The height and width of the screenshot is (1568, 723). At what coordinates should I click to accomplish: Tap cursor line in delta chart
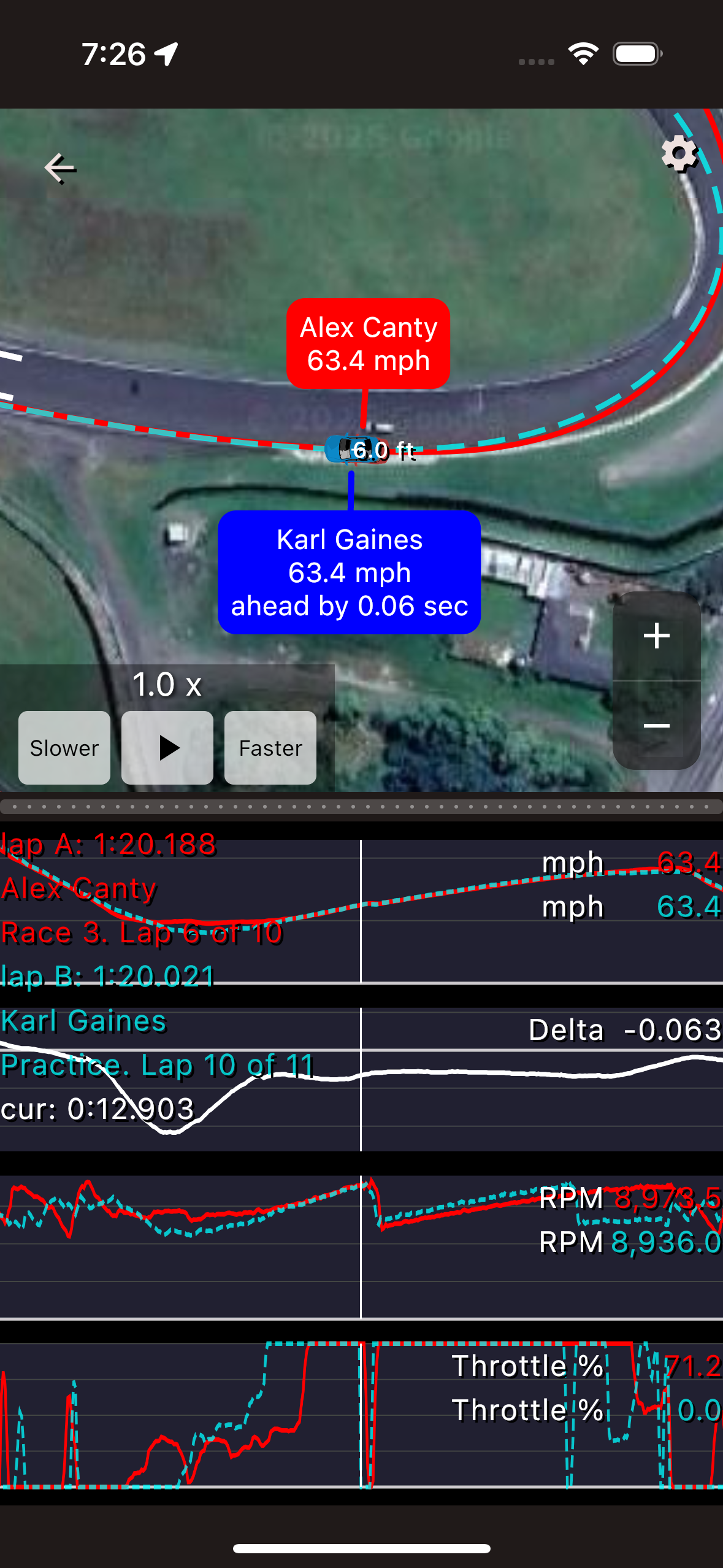click(361, 1079)
